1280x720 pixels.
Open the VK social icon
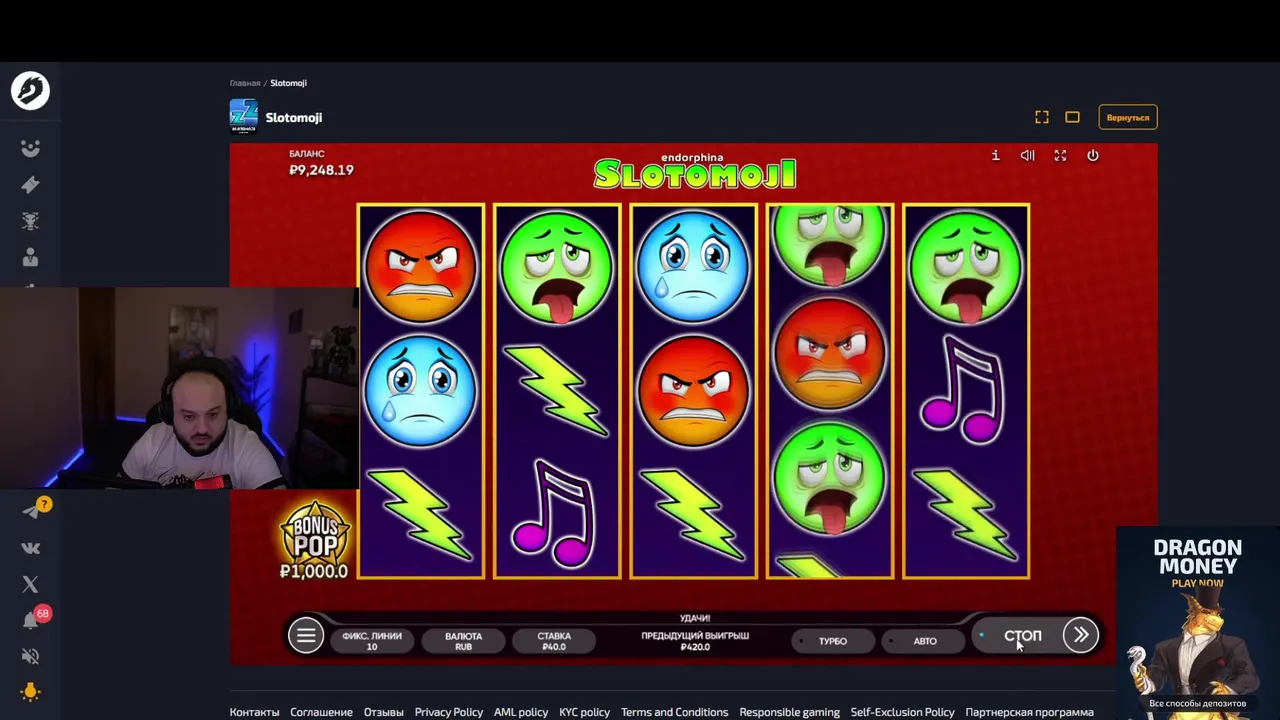click(30, 548)
